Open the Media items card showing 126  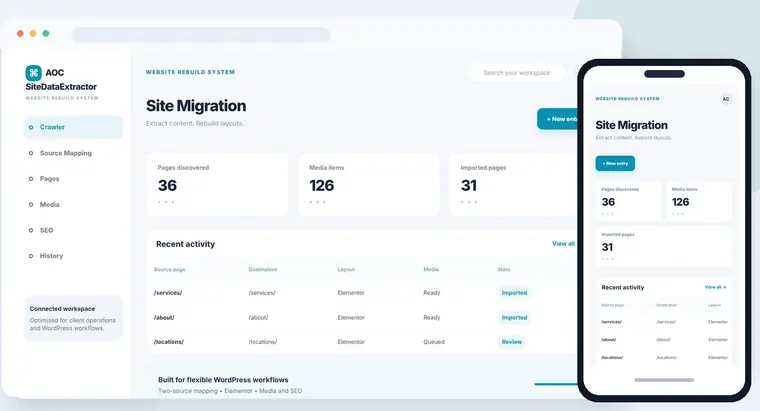(x=369, y=185)
